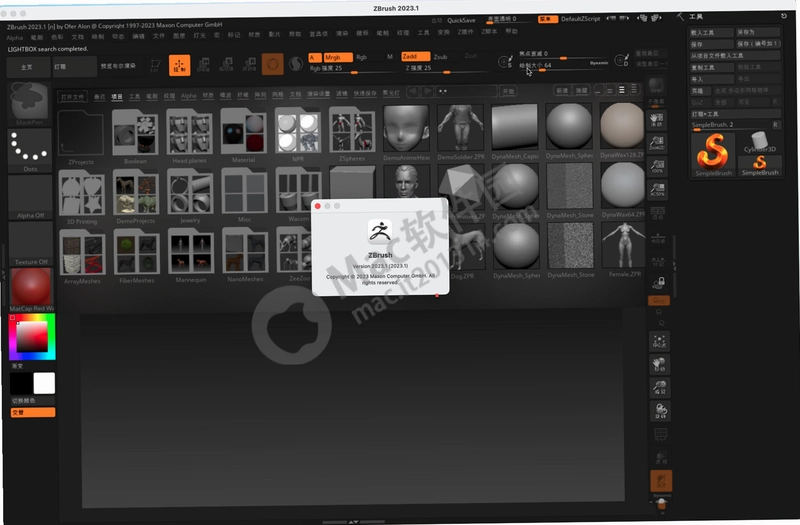Click the 灯箱 button
The height and width of the screenshot is (525, 800).
tap(74, 67)
